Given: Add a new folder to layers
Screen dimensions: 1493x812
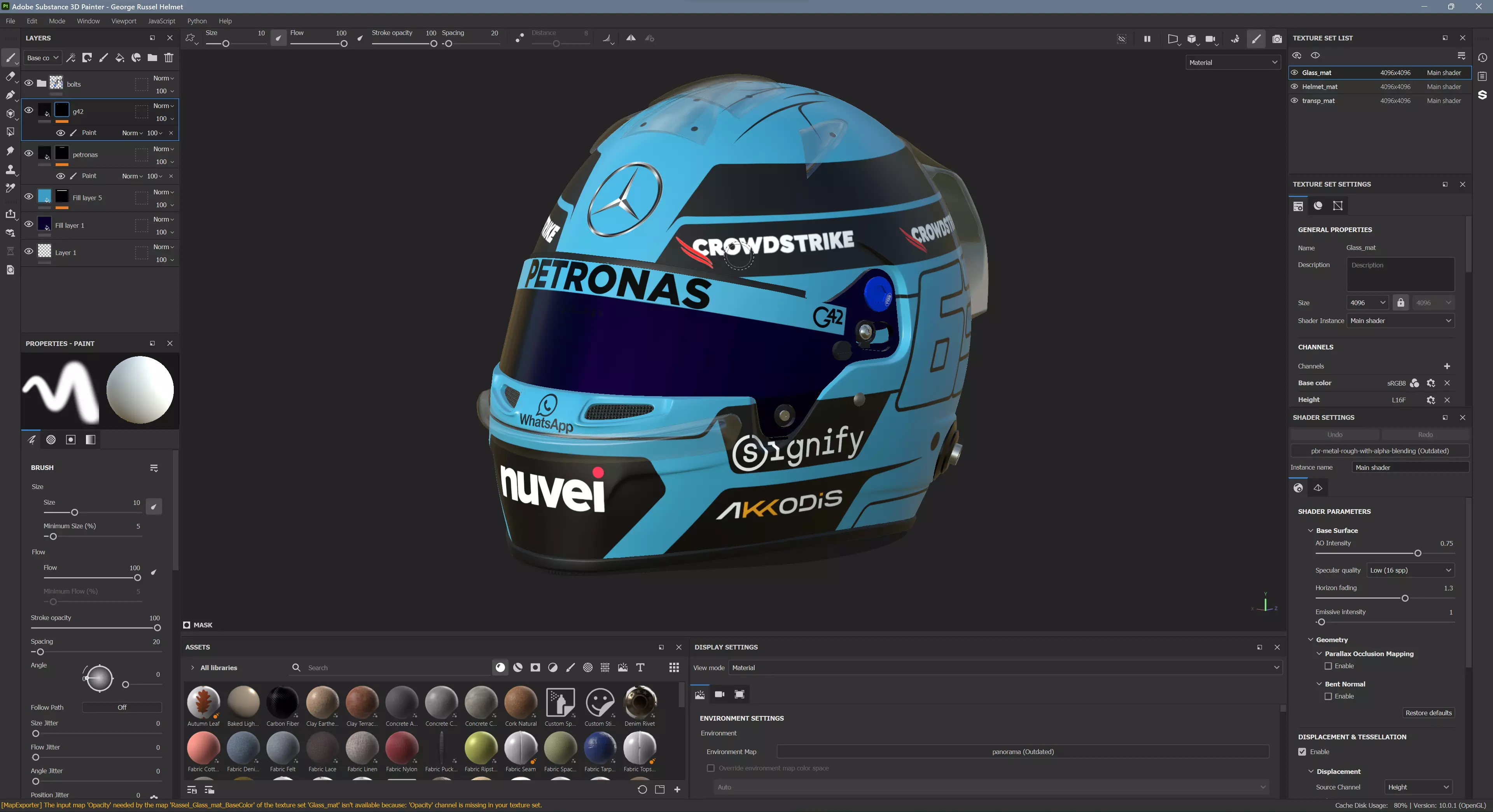Looking at the screenshot, I should point(152,58).
